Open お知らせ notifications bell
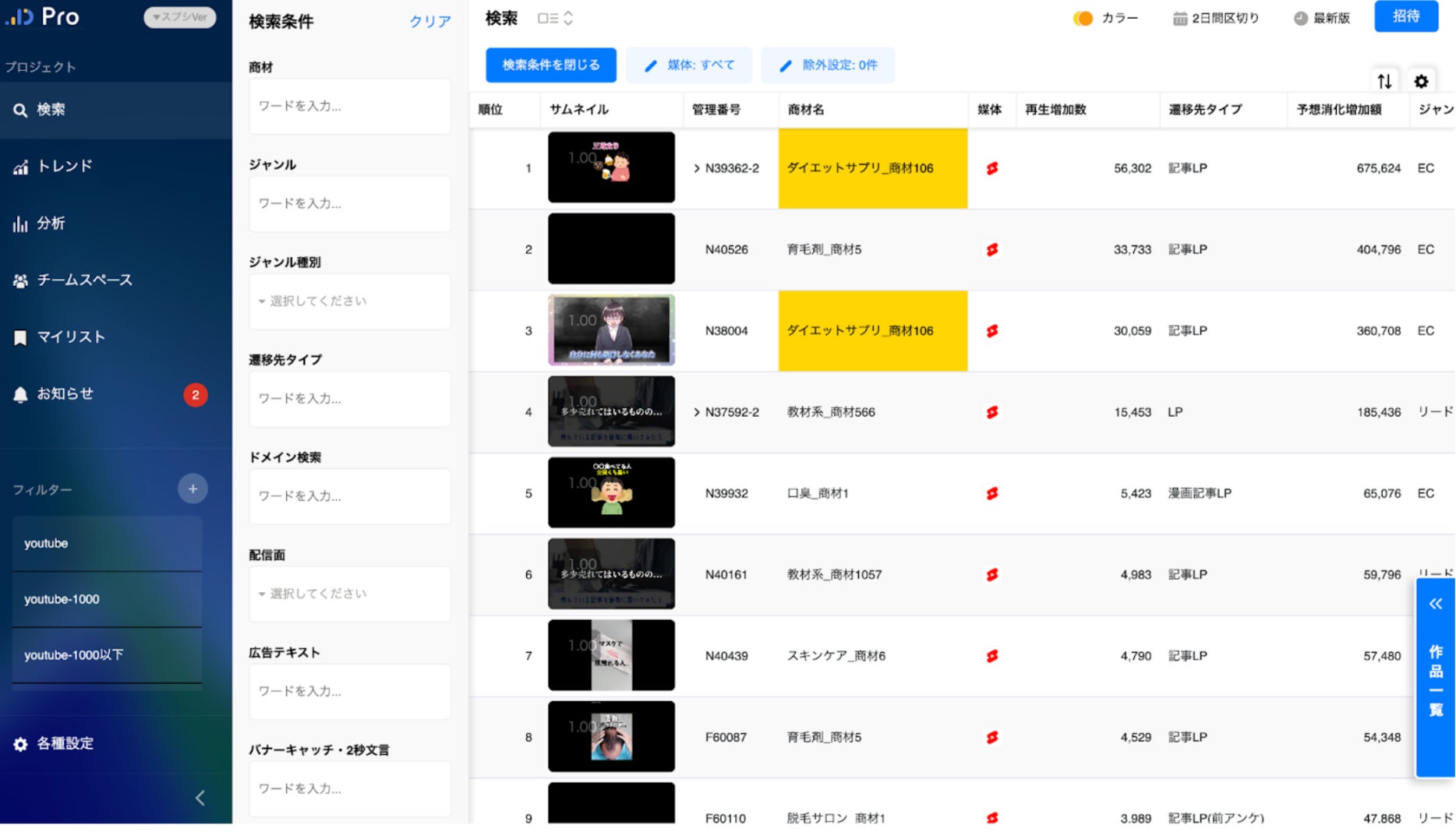Viewport: 1456px width, 832px height. pyautogui.click(x=20, y=394)
